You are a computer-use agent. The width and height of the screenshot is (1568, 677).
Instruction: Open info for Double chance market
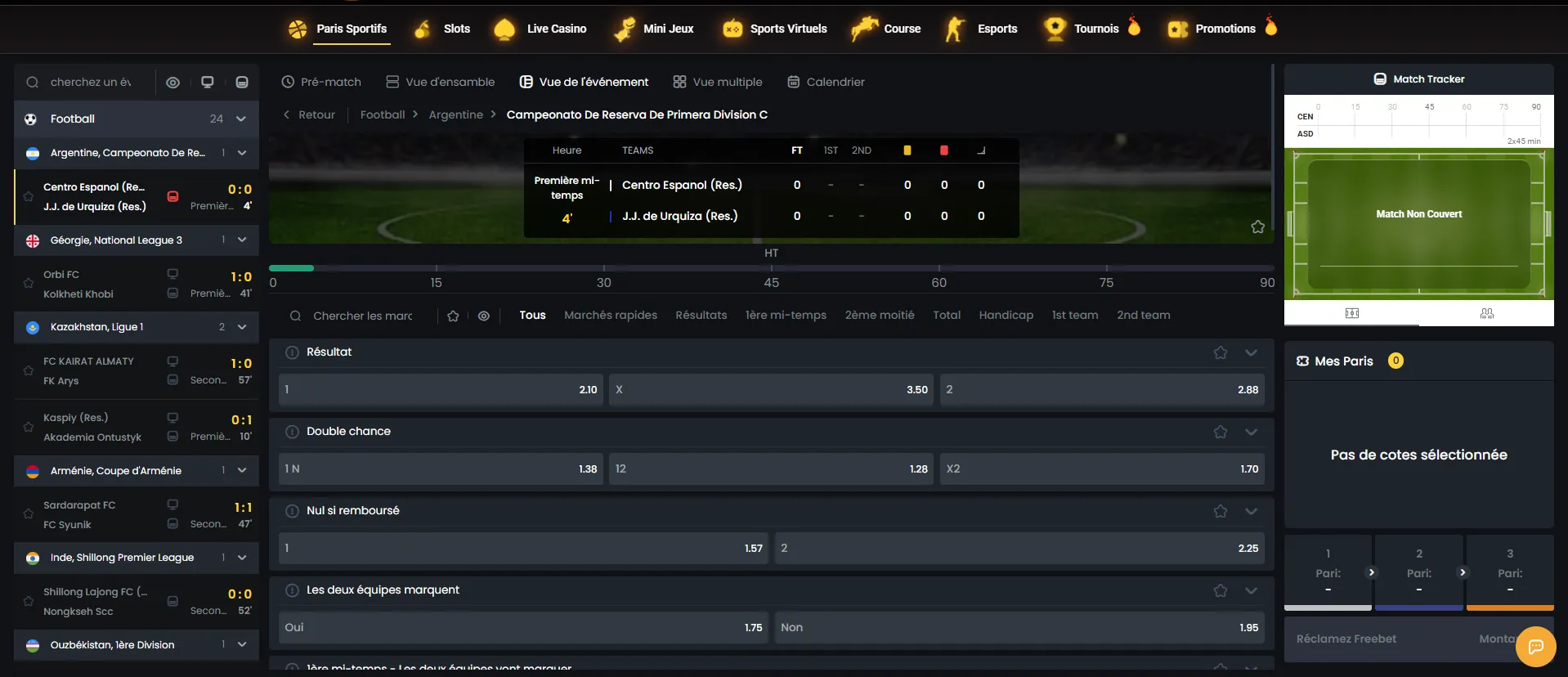pos(292,432)
